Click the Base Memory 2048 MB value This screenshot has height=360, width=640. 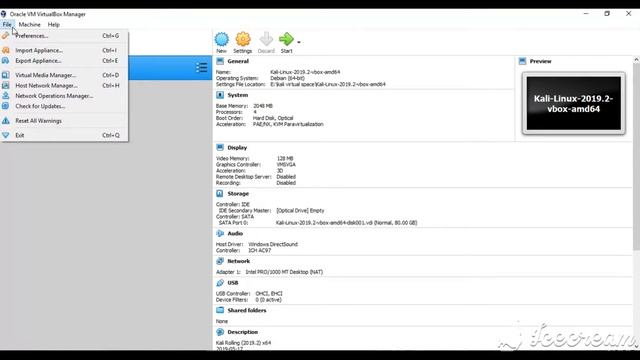click(x=263, y=106)
